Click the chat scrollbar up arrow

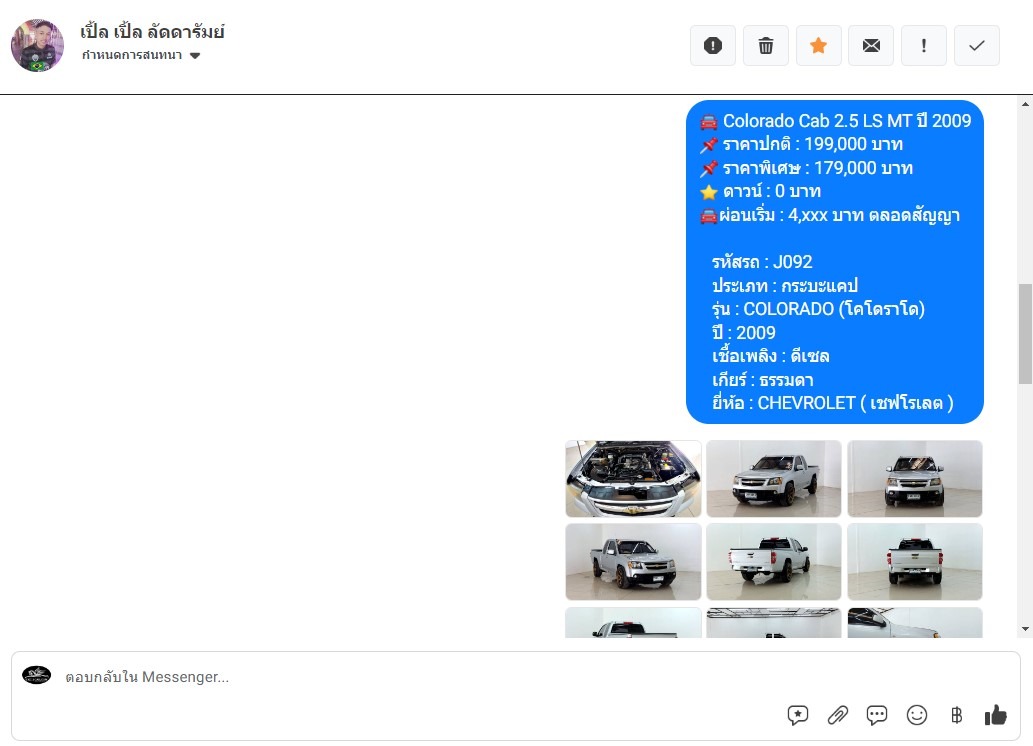tap(1025, 103)
